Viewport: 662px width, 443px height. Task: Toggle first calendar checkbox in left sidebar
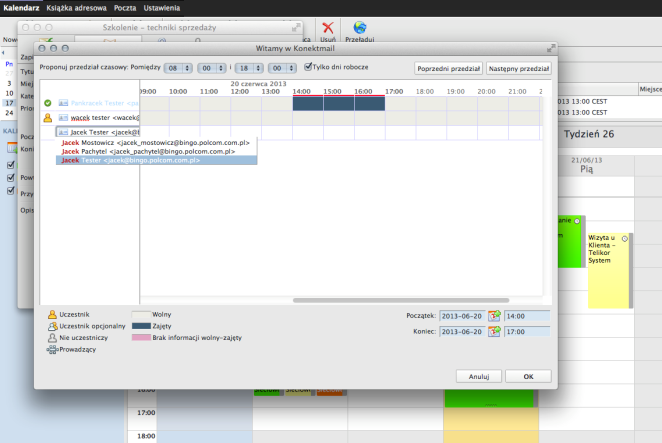11,165
